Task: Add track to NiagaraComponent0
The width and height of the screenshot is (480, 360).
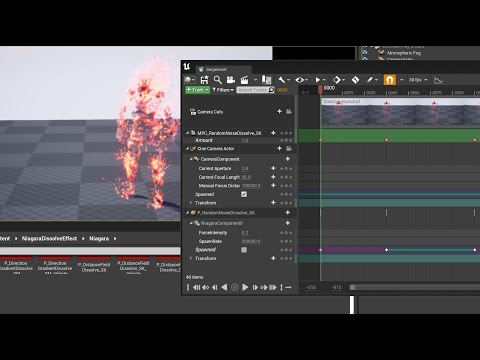Action: (x=288, y=223)
